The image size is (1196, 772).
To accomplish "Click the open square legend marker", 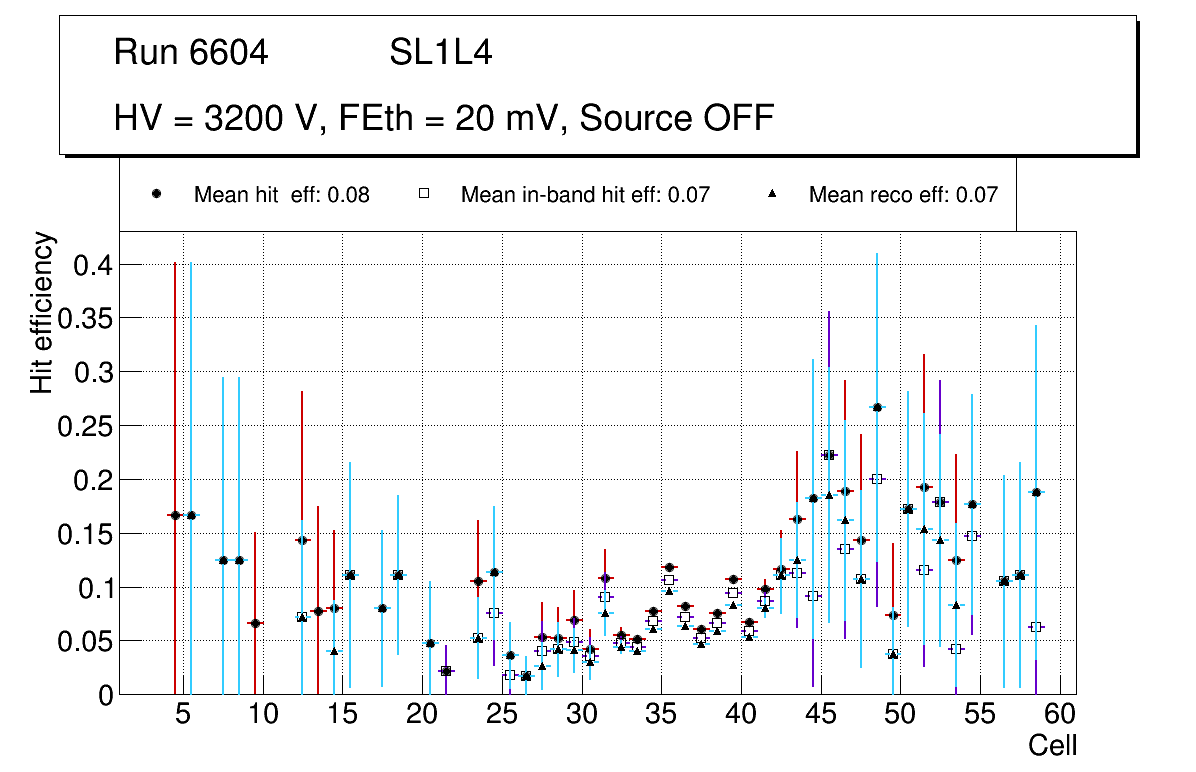I will pos(423,195).
